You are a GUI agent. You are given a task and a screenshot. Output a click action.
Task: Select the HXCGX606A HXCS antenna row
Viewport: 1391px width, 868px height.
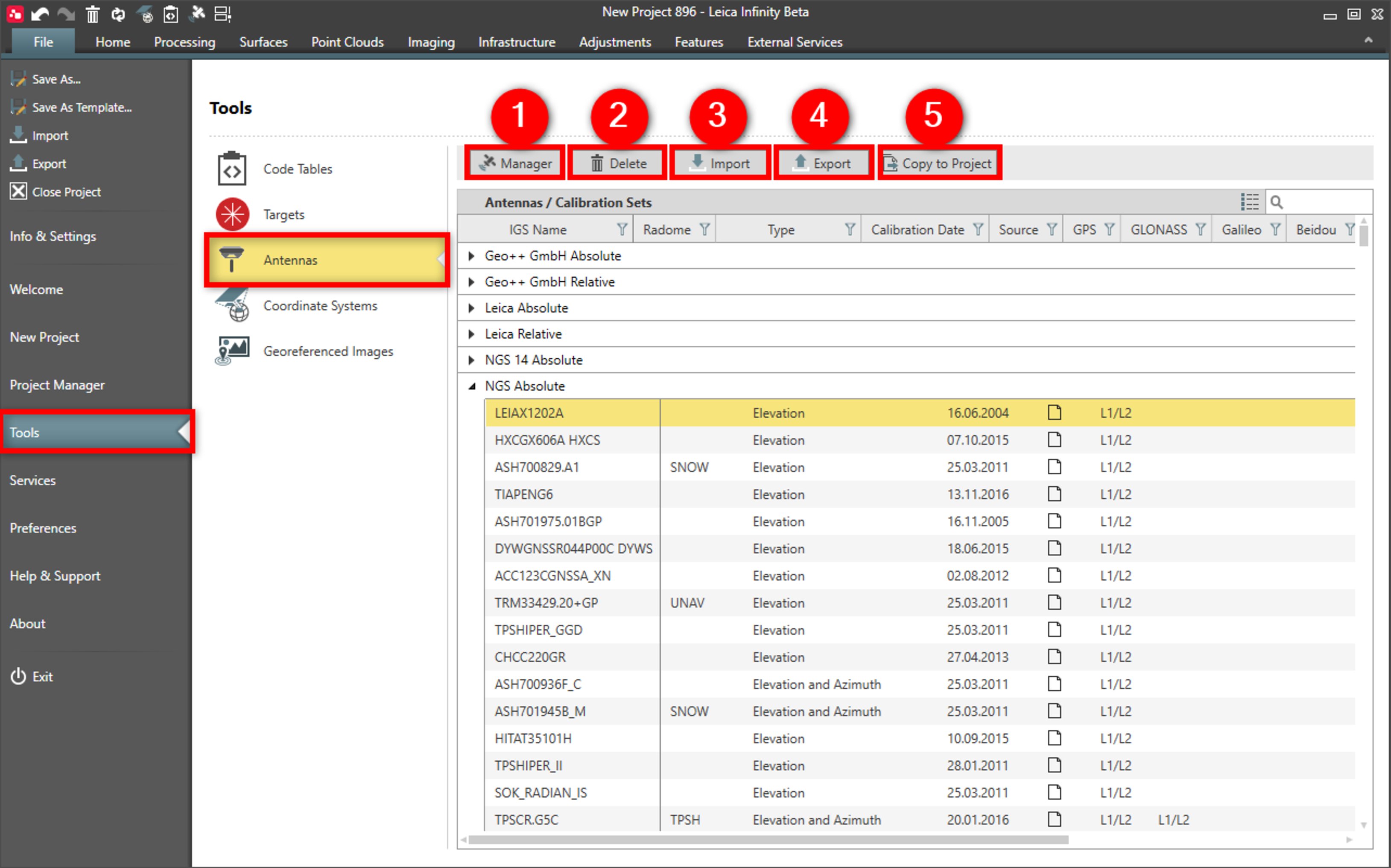(x=920, y=440)
